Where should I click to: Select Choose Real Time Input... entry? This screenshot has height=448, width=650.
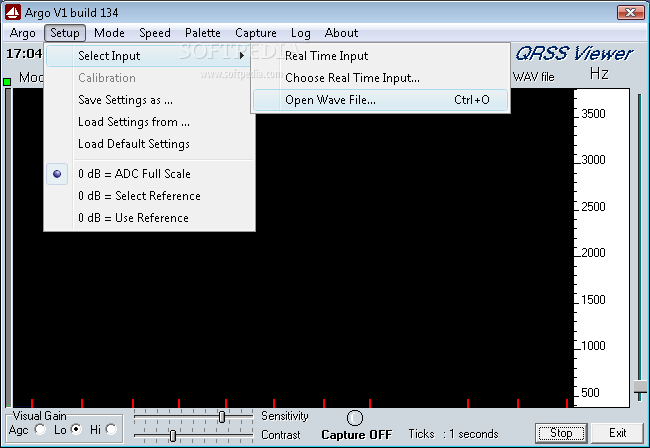[380, 77]
